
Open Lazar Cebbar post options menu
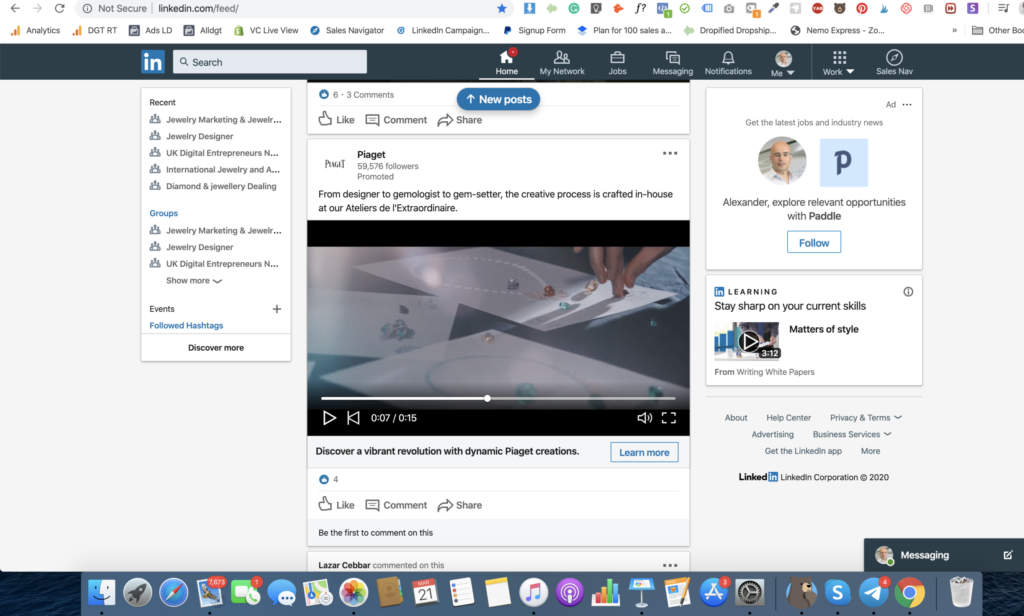tap(670, 565)
